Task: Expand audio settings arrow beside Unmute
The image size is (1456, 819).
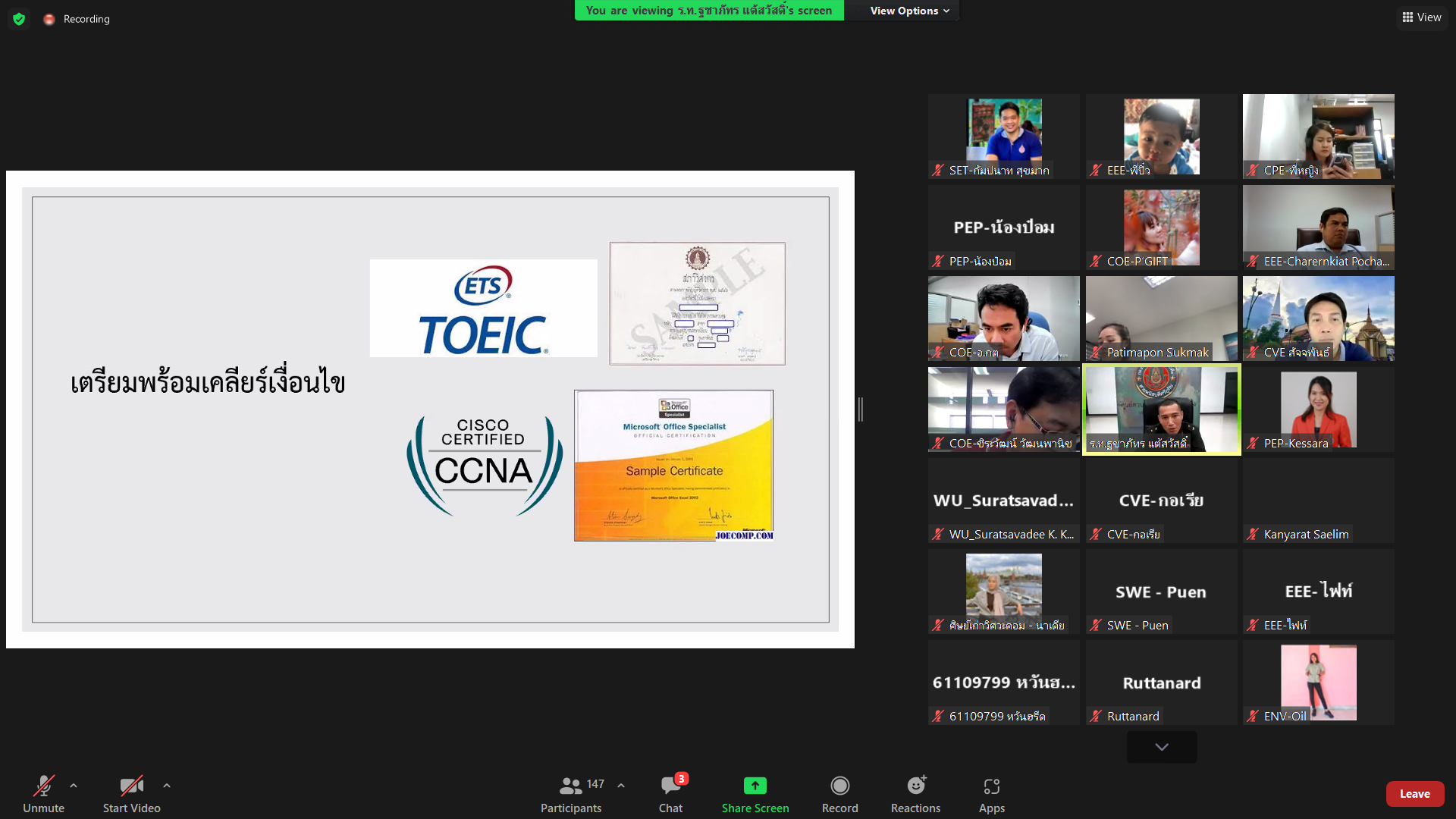Action: 74,786
